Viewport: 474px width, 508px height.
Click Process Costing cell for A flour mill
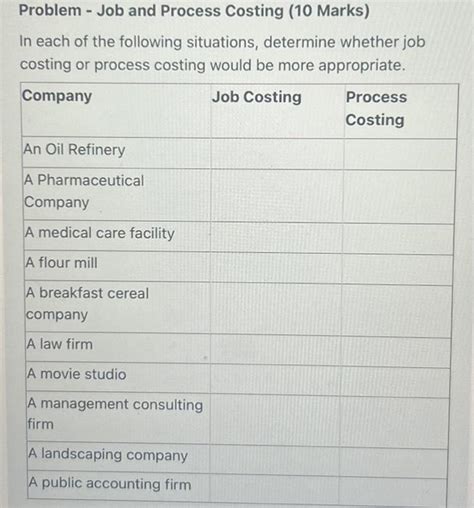(397, 269)
